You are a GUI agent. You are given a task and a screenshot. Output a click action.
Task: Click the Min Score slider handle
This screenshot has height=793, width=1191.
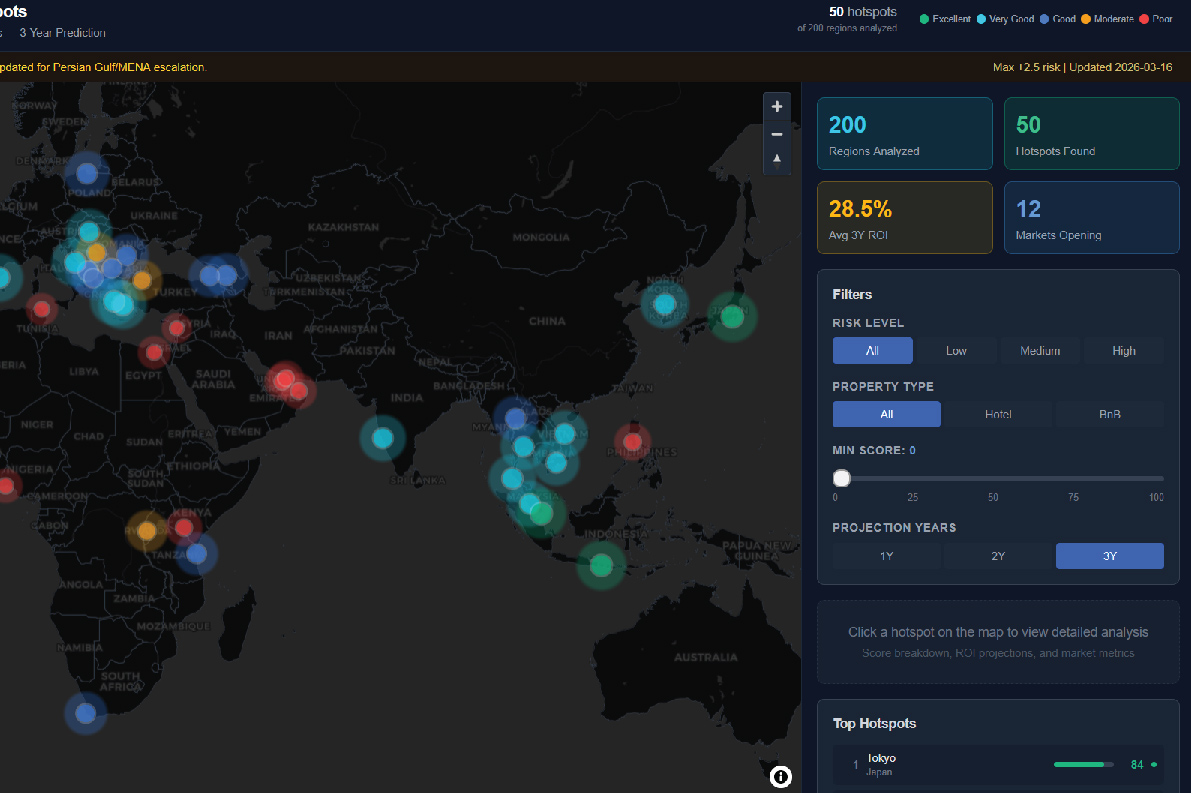tap(842, 479)
